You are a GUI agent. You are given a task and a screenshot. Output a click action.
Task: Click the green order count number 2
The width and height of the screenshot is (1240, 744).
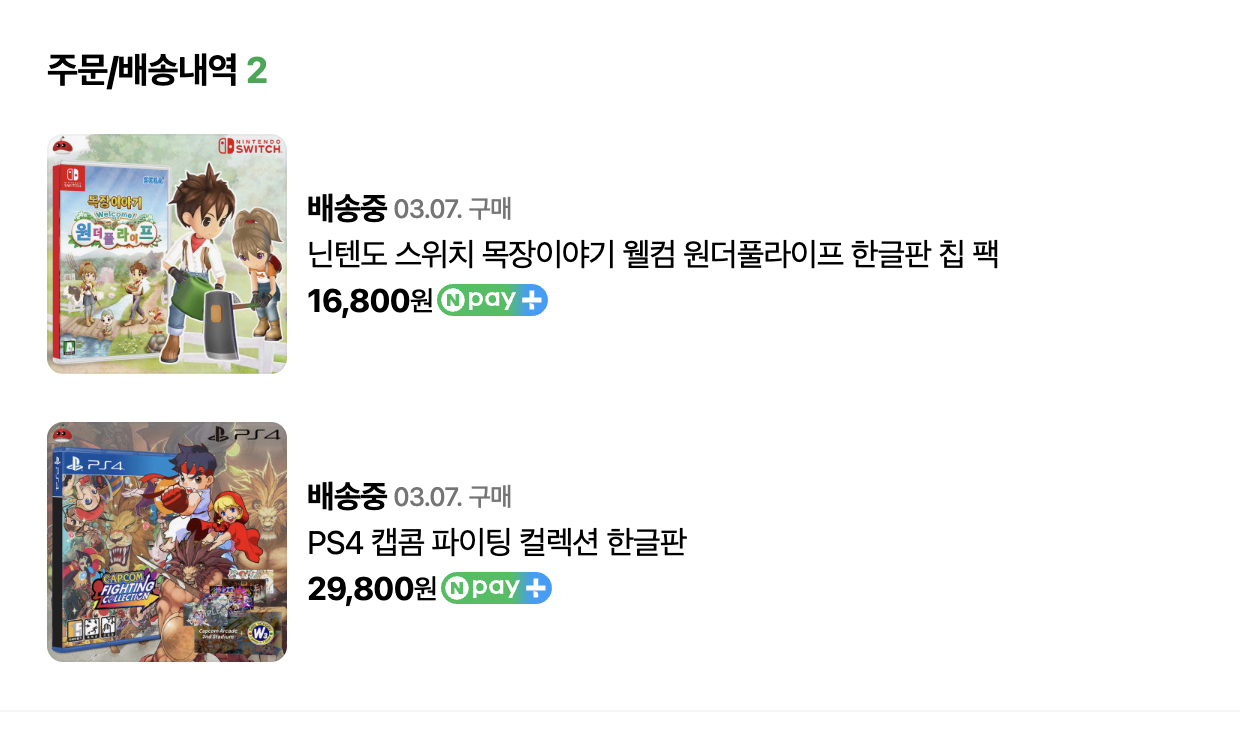[x=257, y=71]
